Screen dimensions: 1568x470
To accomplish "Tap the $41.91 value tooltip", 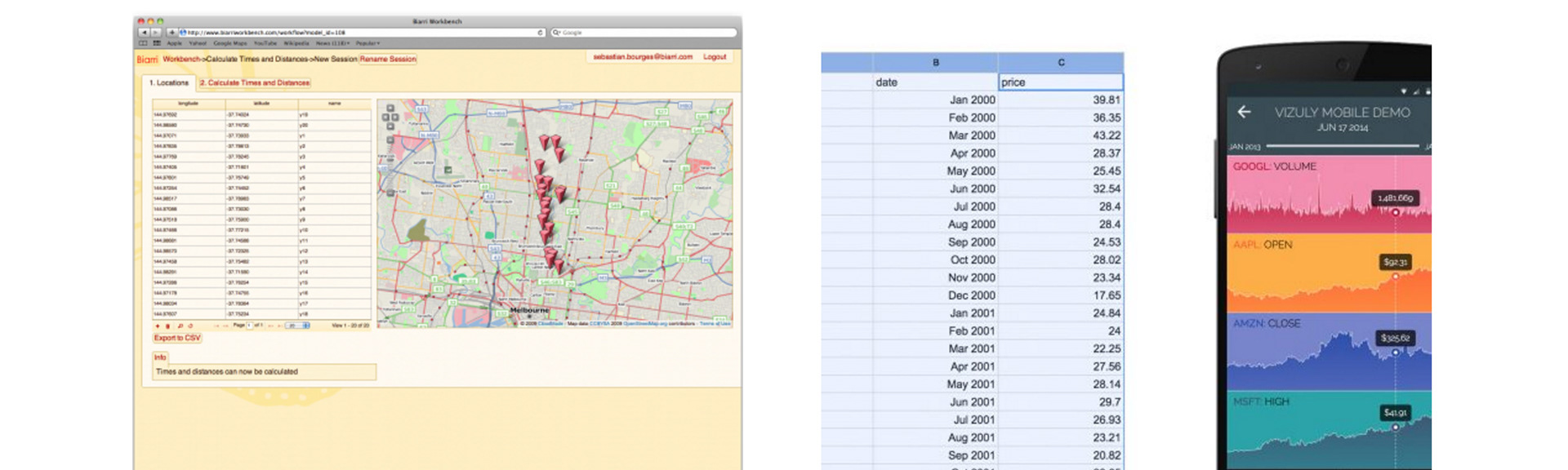I will [1395, 413].
